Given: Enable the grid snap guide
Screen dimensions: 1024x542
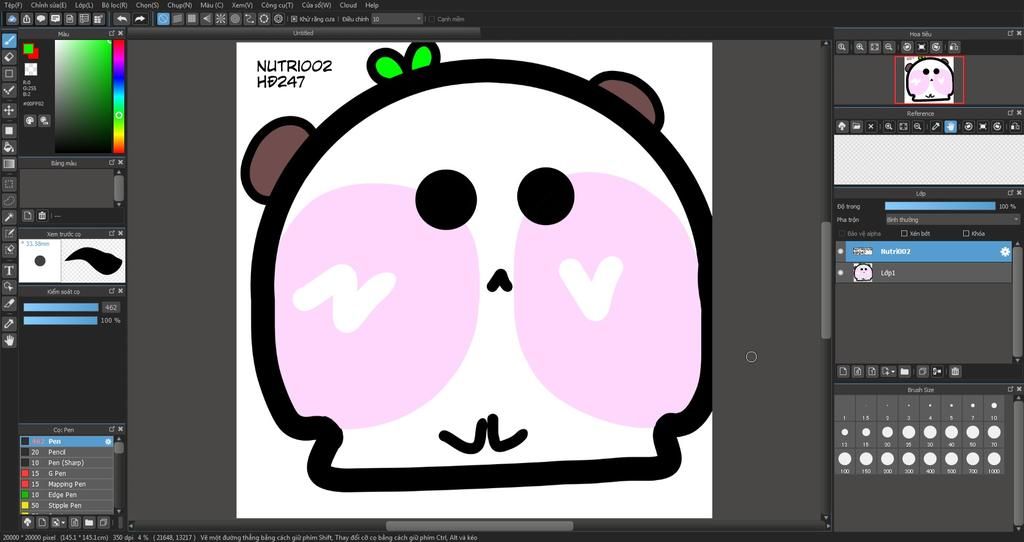Looking at the screenshot, I should (192, 19).
